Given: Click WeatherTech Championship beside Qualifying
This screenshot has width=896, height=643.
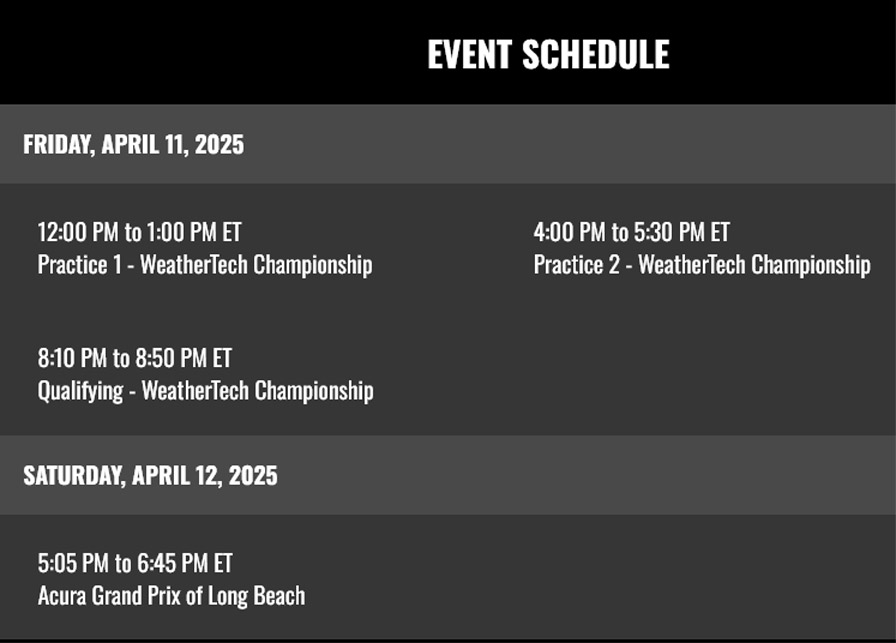Looking at the screenshot, I should (258, 390).
